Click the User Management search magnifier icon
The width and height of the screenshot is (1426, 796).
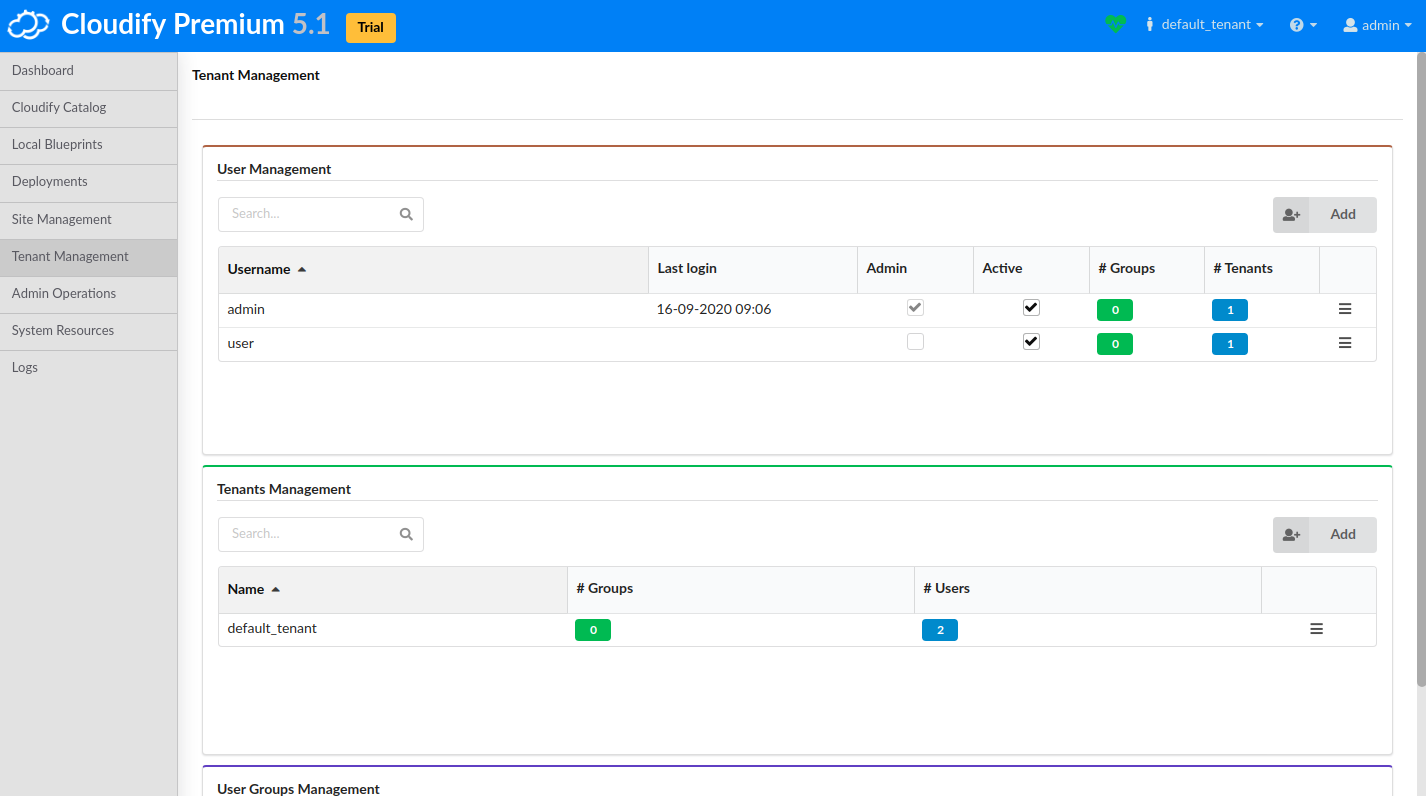tap(406, 214)
